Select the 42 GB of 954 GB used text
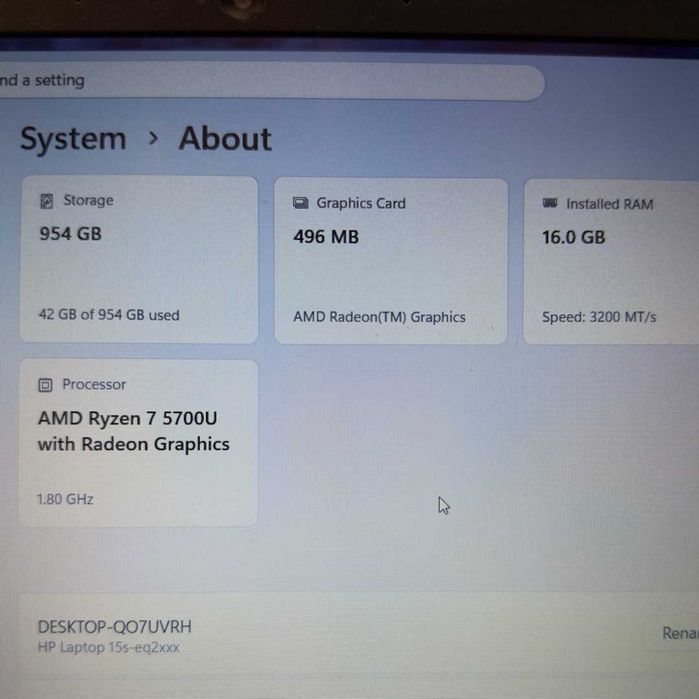Viewport: 699px width, 699px height. pyautogui.click(x=109, y=315)
